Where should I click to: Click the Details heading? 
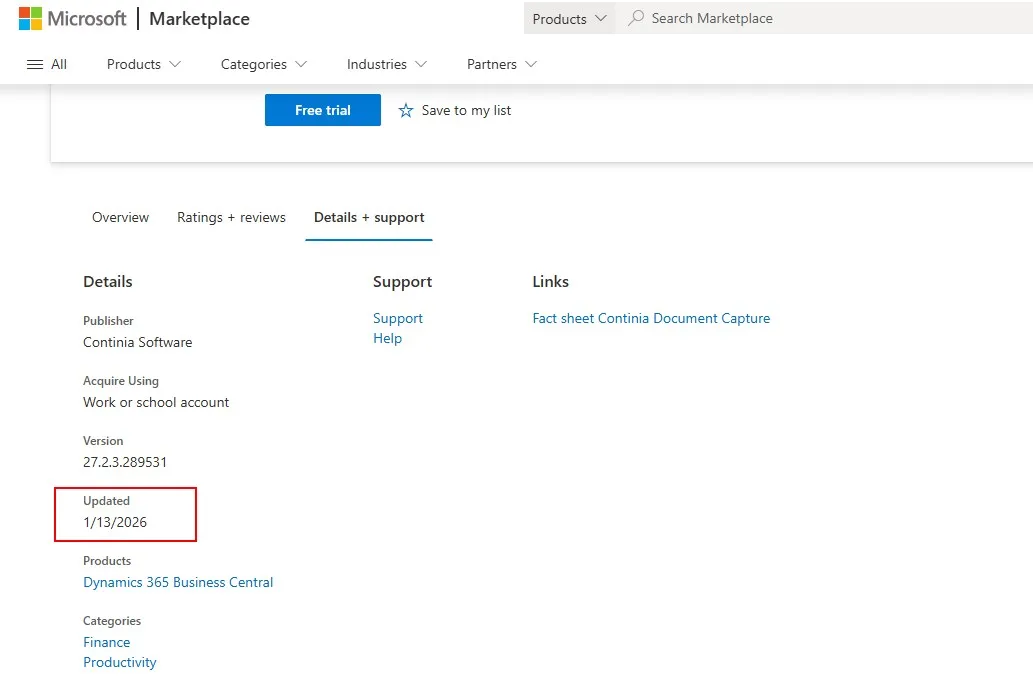[x=108, y=281]
